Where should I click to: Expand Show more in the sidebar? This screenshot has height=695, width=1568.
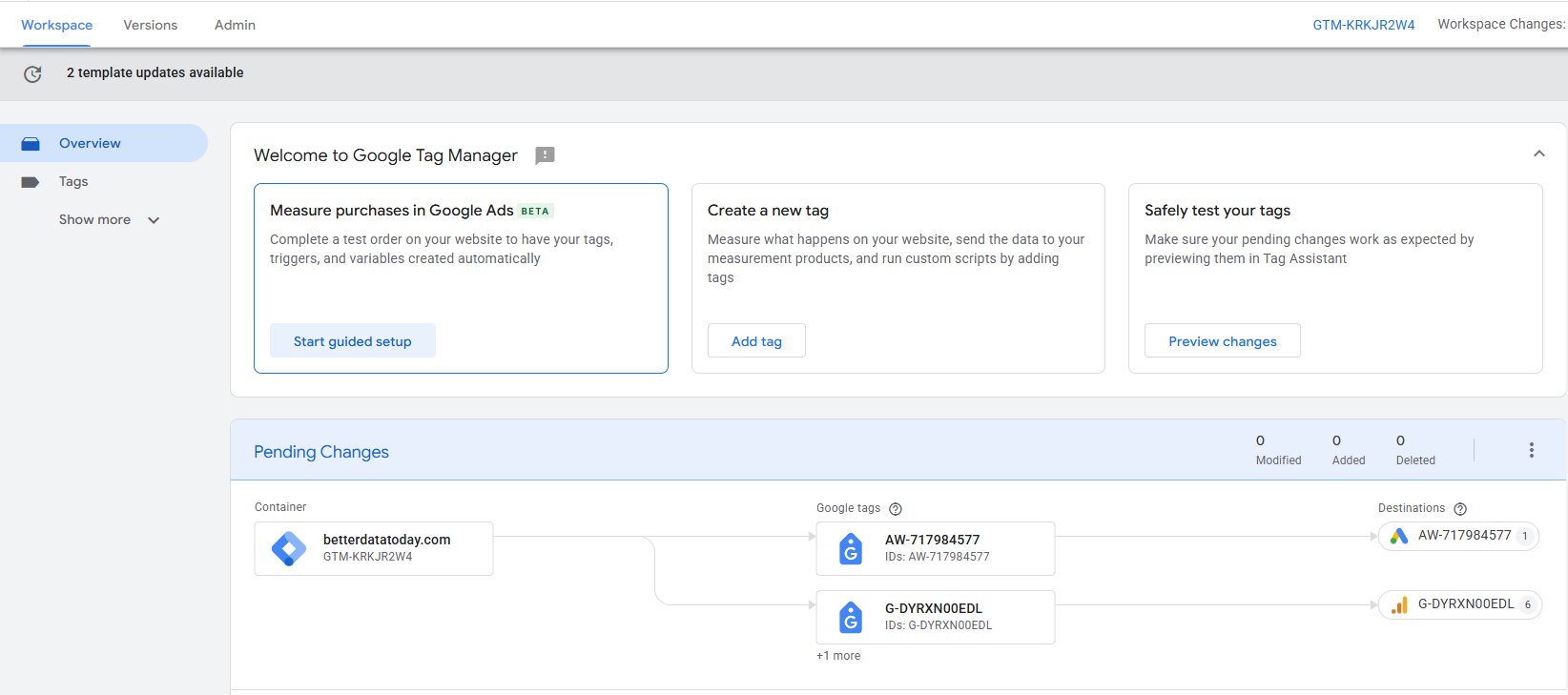(109, 219)
